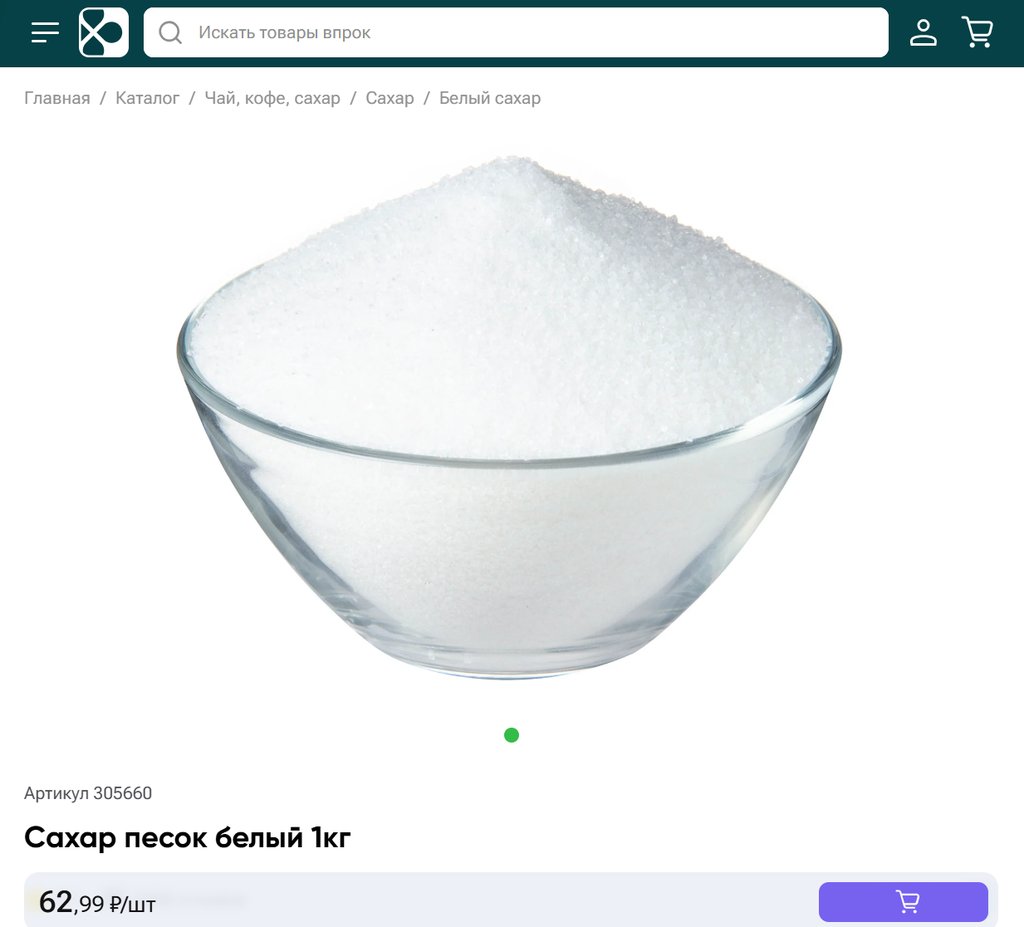The width and height of the screenshot is (1024, 927).
Task: Open the 'Белый сахар' breadcrumb
Action: 490,98
